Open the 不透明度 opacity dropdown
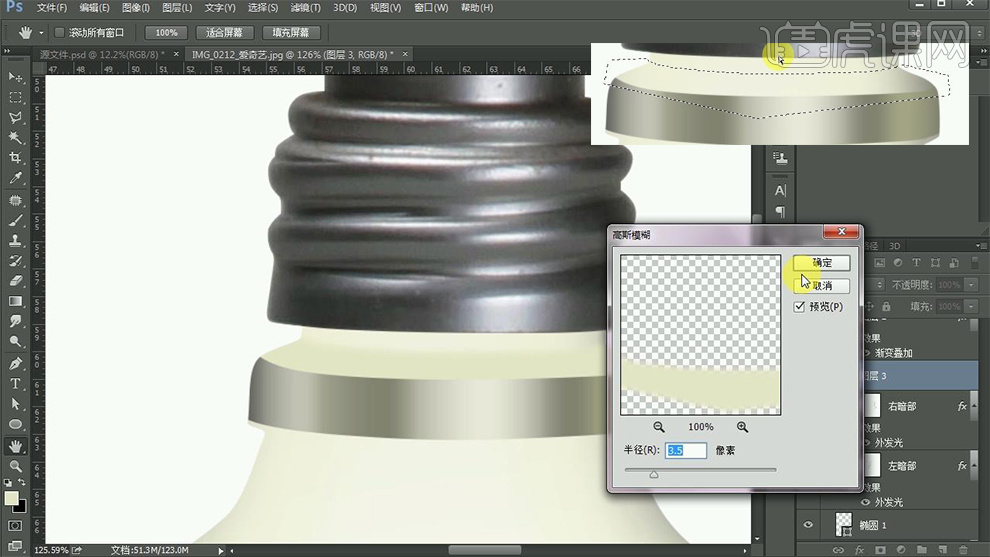The width and height of the screenshot is (990, 557). 971,285
